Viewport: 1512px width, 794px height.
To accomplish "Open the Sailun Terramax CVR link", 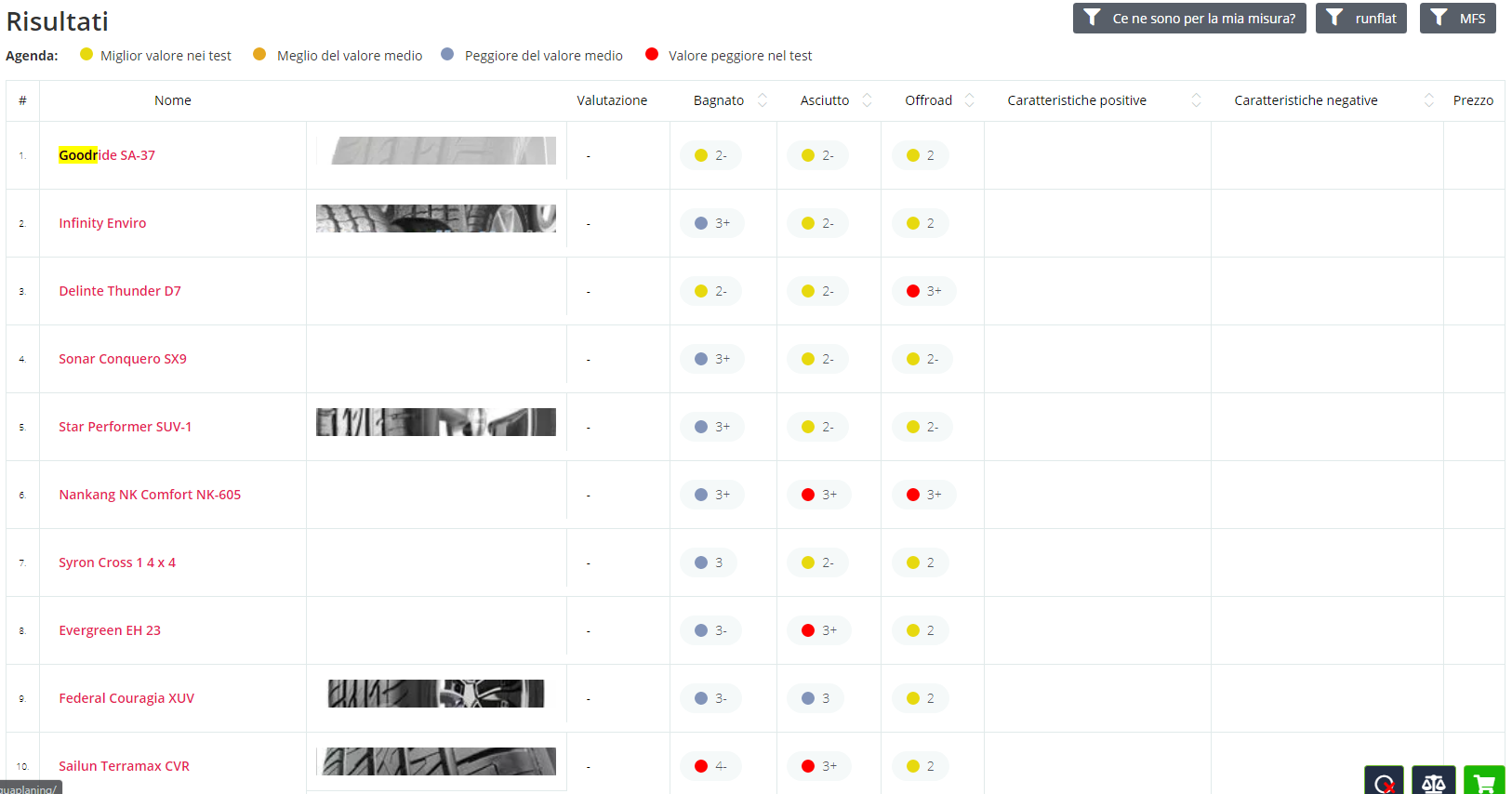I will (x=125, y=766).
